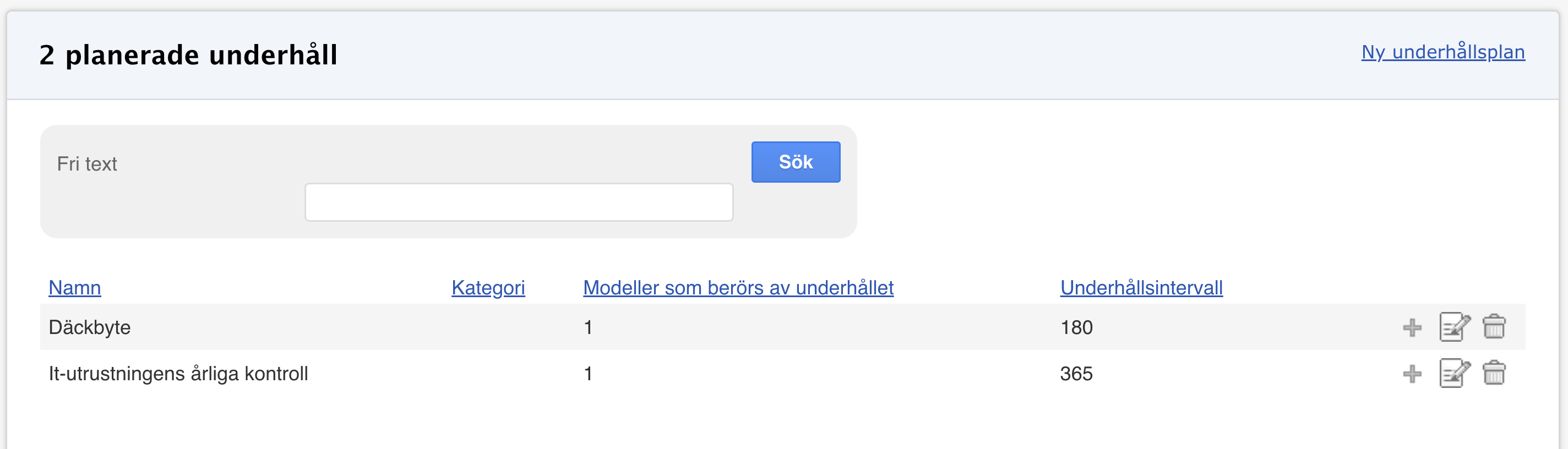
Task: Select the Däckbyte name cell
Action: tap(90, 327)
